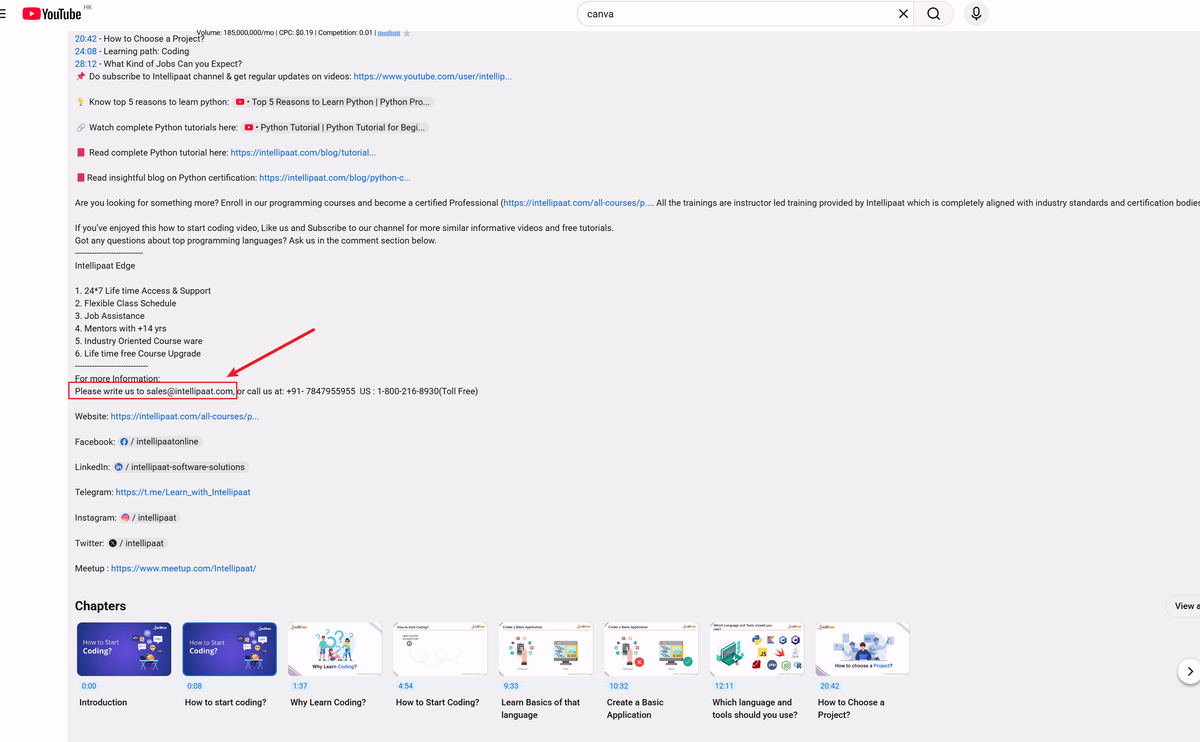
Task: Click the 12:11 chapter timestamp
Action: (x=723, y=687)
